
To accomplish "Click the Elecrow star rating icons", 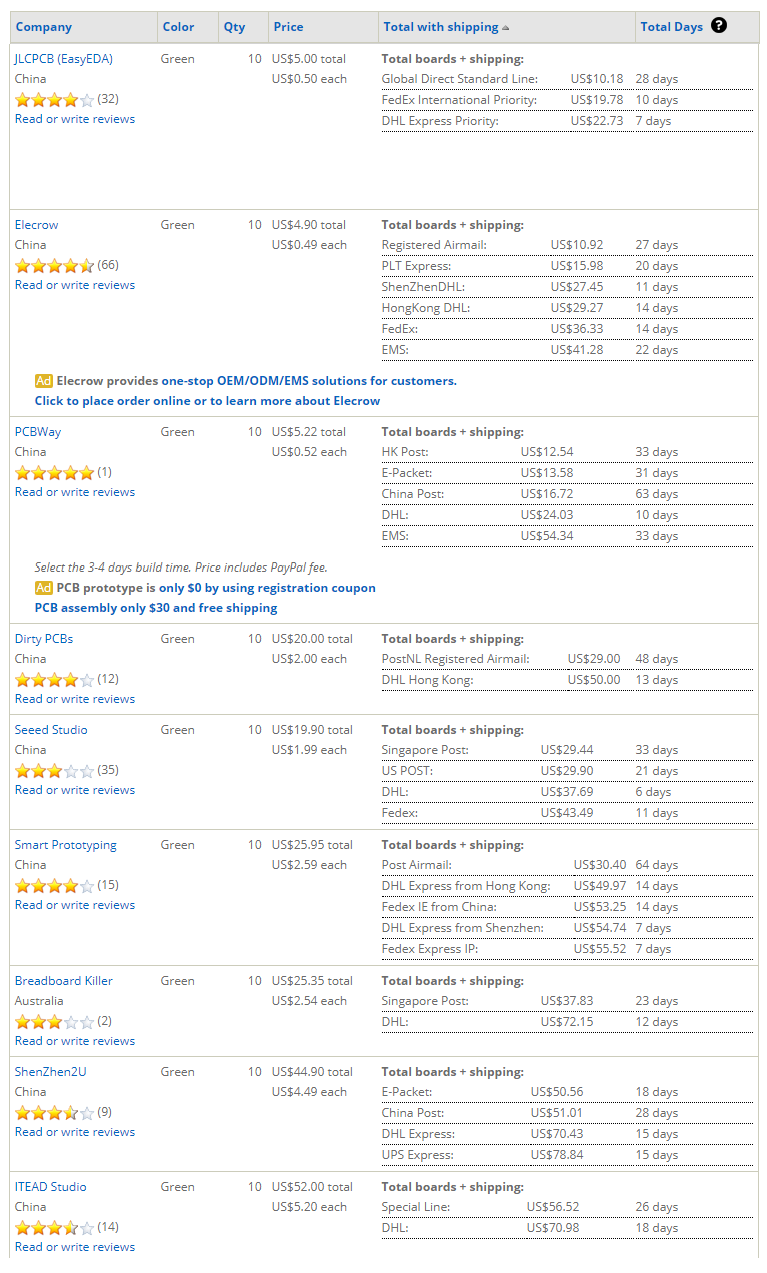I will pos(55,265).
